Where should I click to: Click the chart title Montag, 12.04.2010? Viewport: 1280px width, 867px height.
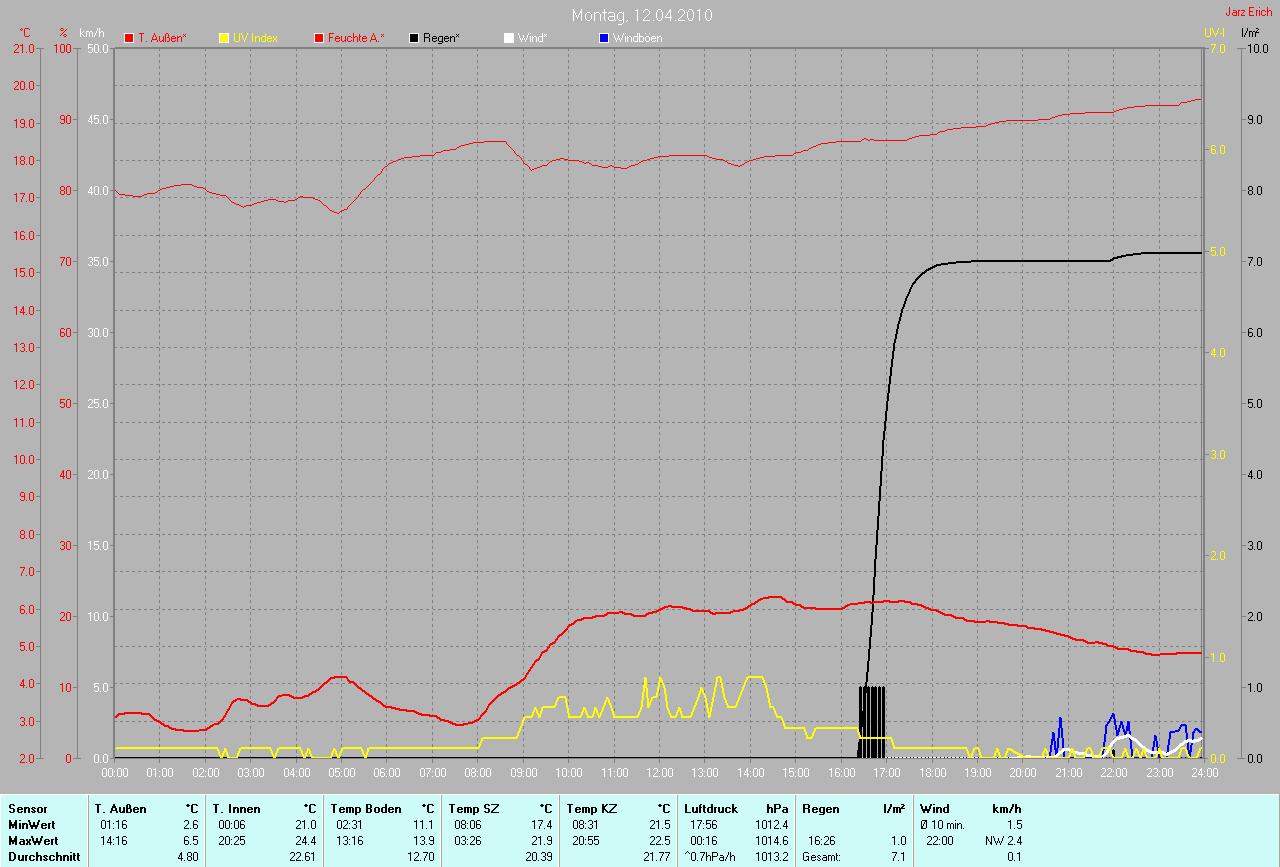pos(642,16)
